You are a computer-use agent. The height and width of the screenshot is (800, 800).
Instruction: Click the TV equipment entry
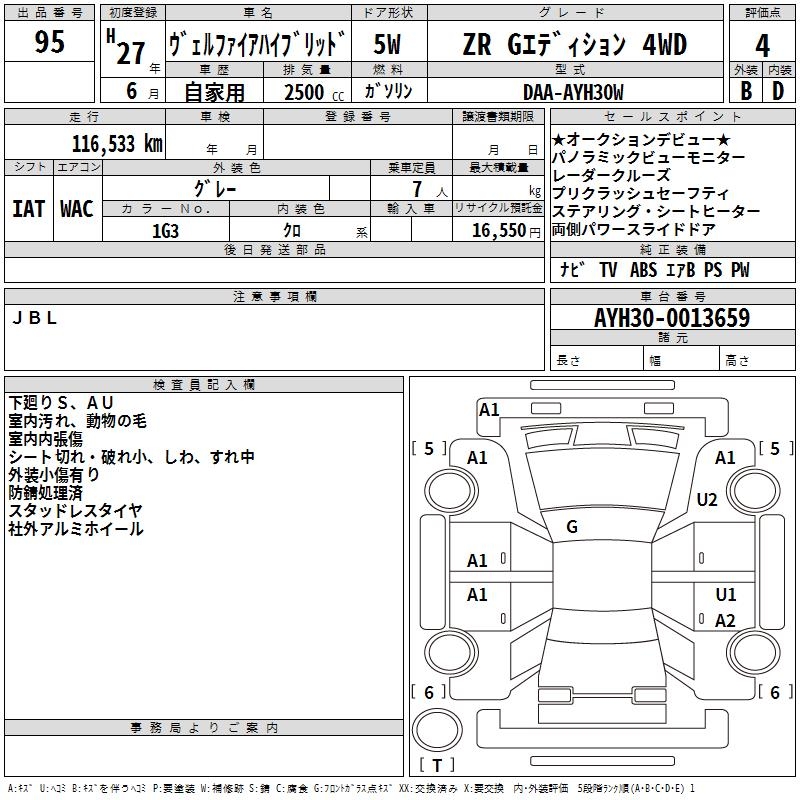608,269
